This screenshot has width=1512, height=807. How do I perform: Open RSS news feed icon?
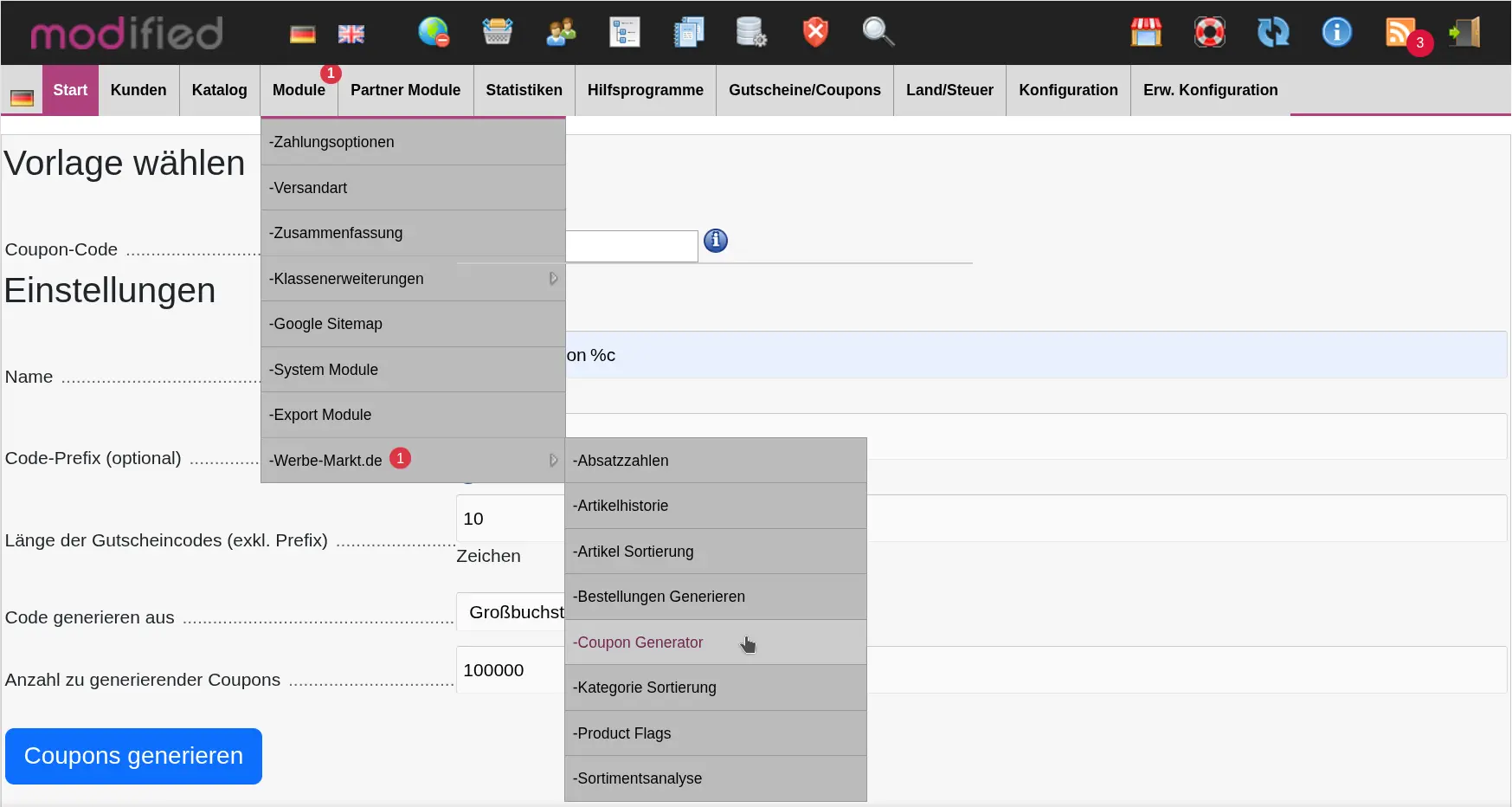[x=1401, y=32]
